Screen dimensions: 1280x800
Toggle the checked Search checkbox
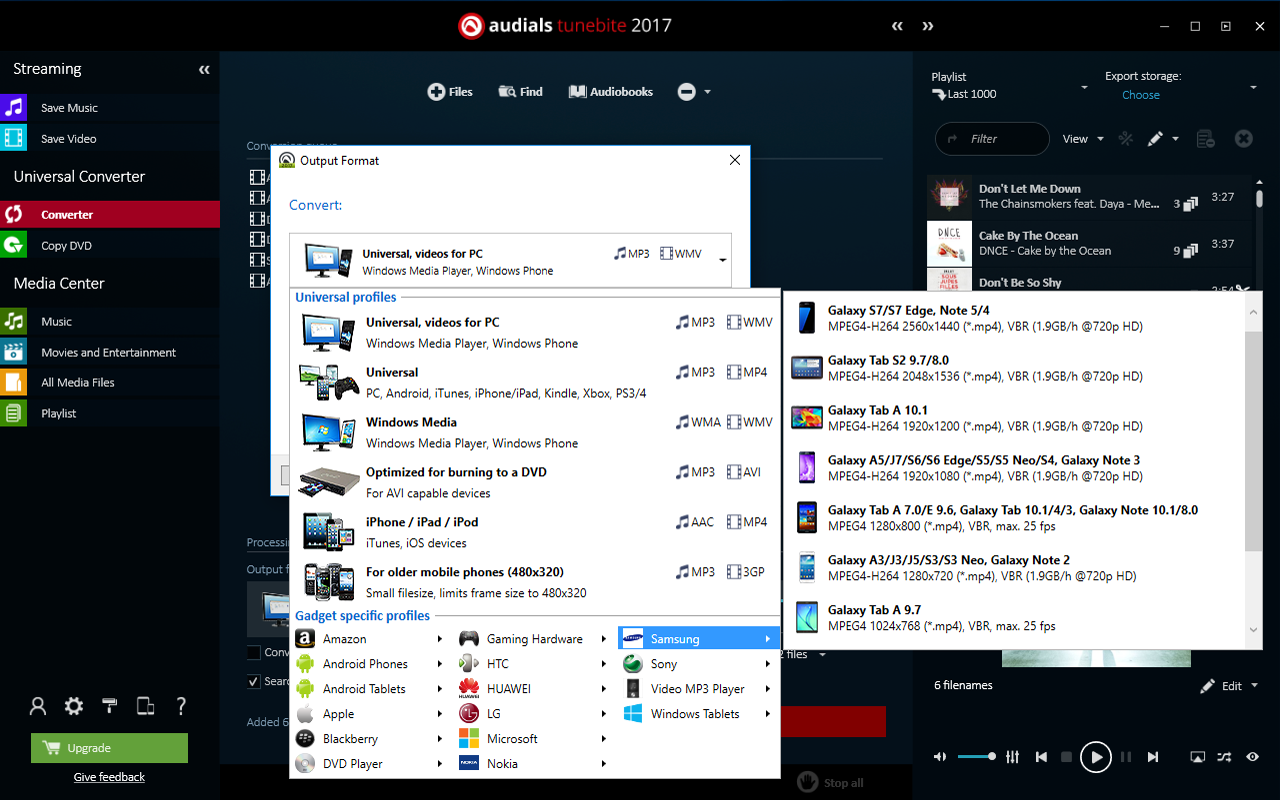click(x=254, y=681)
